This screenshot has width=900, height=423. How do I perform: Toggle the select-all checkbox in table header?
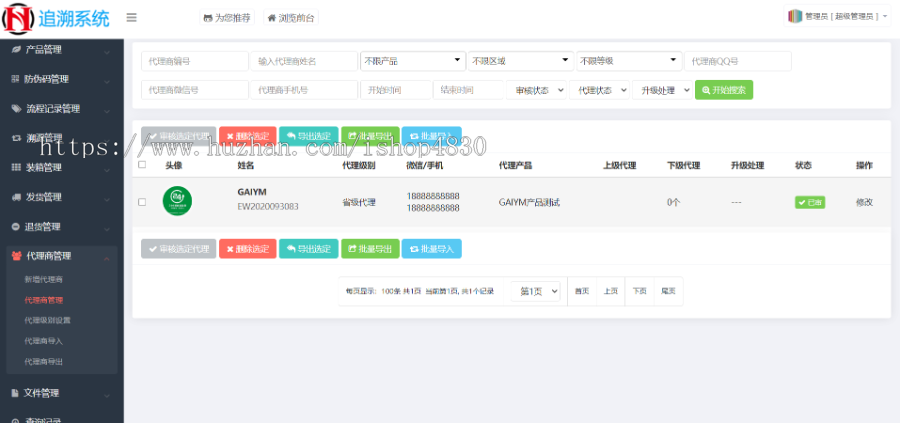(142, 165)
